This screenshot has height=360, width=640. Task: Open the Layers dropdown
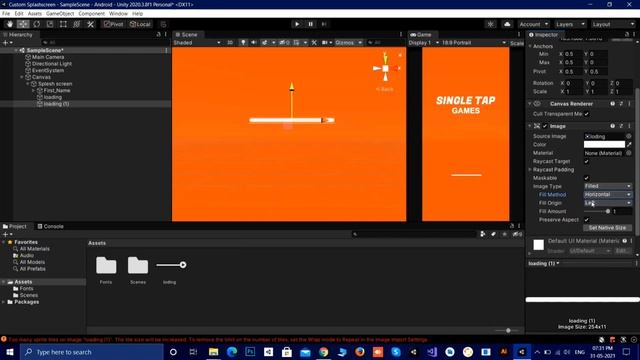(x=570, y=24)
